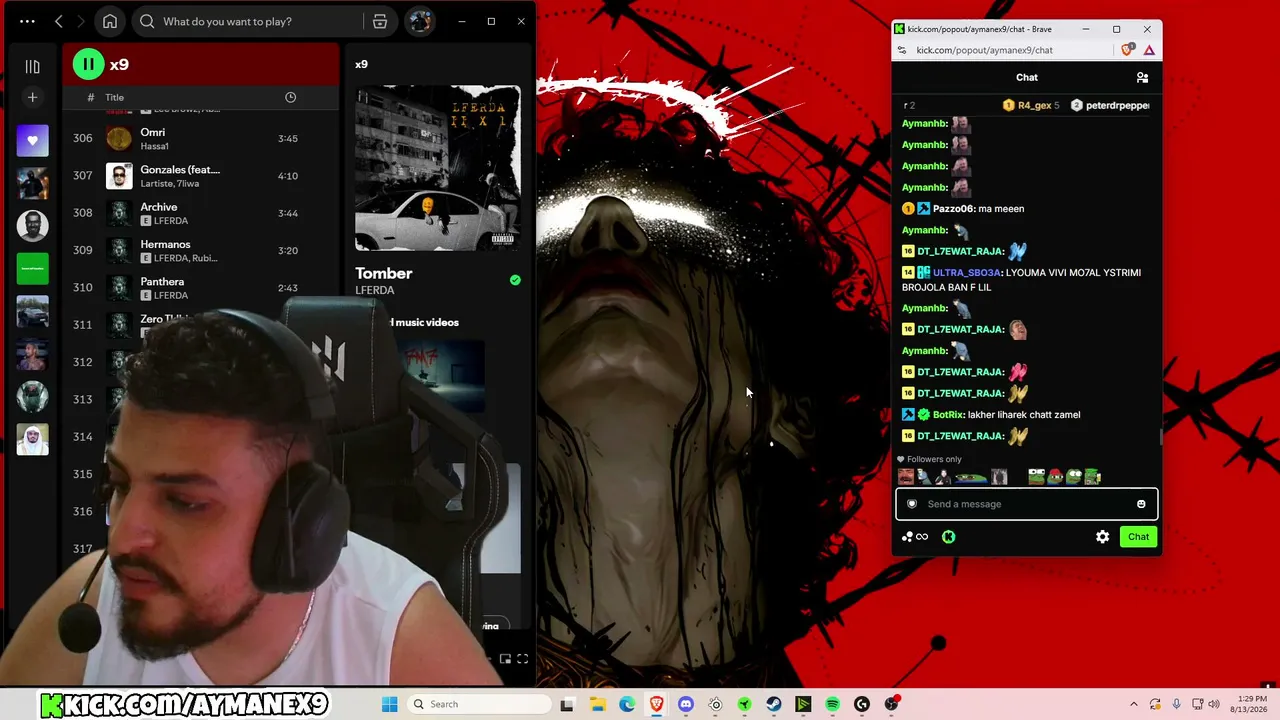Image resolution: width=1280 pixels, height=720 pixels.
Task: Open Task View on the taskbar
Action: (x=568, y=704)
